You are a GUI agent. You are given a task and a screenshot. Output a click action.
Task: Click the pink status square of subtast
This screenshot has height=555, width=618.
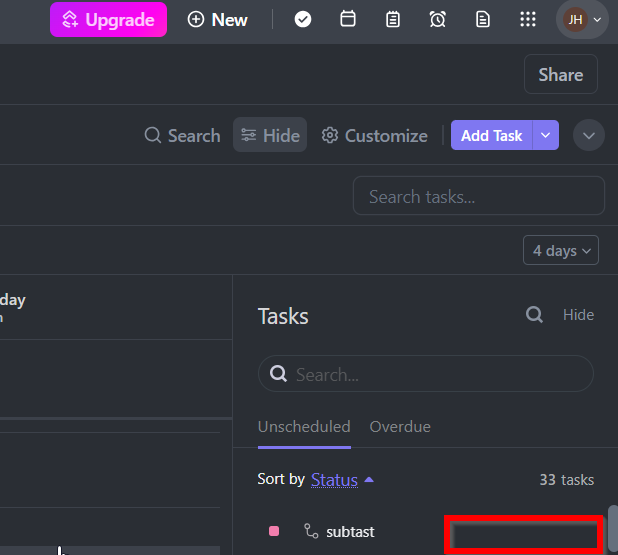(x=274, y=531)
